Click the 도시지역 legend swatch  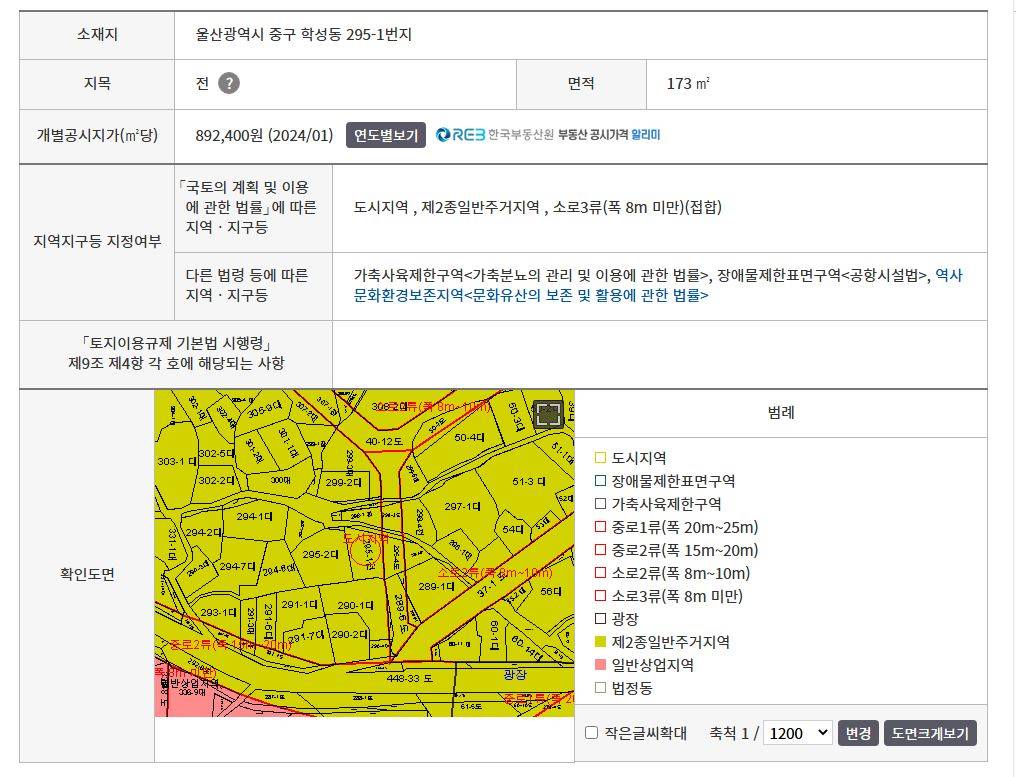600,458
